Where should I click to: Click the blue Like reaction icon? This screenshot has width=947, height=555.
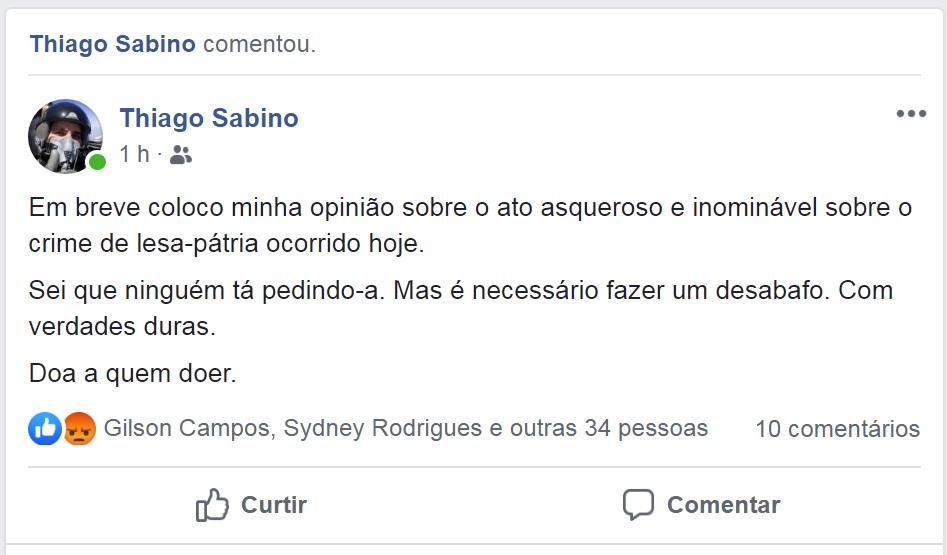45,429
